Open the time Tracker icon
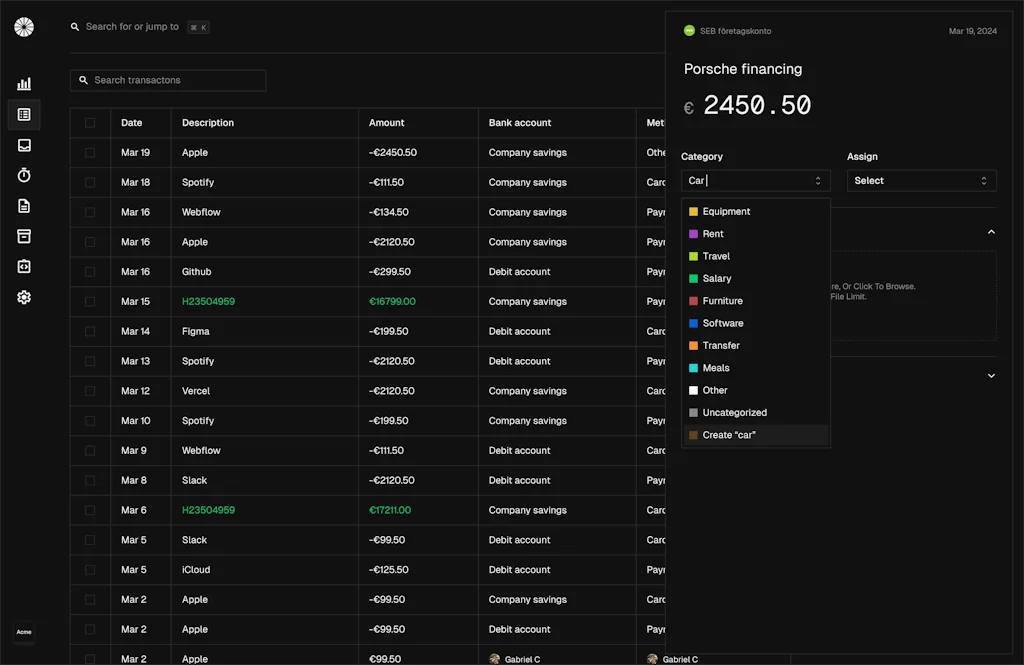1024x665 pixels. click(24, 175)
